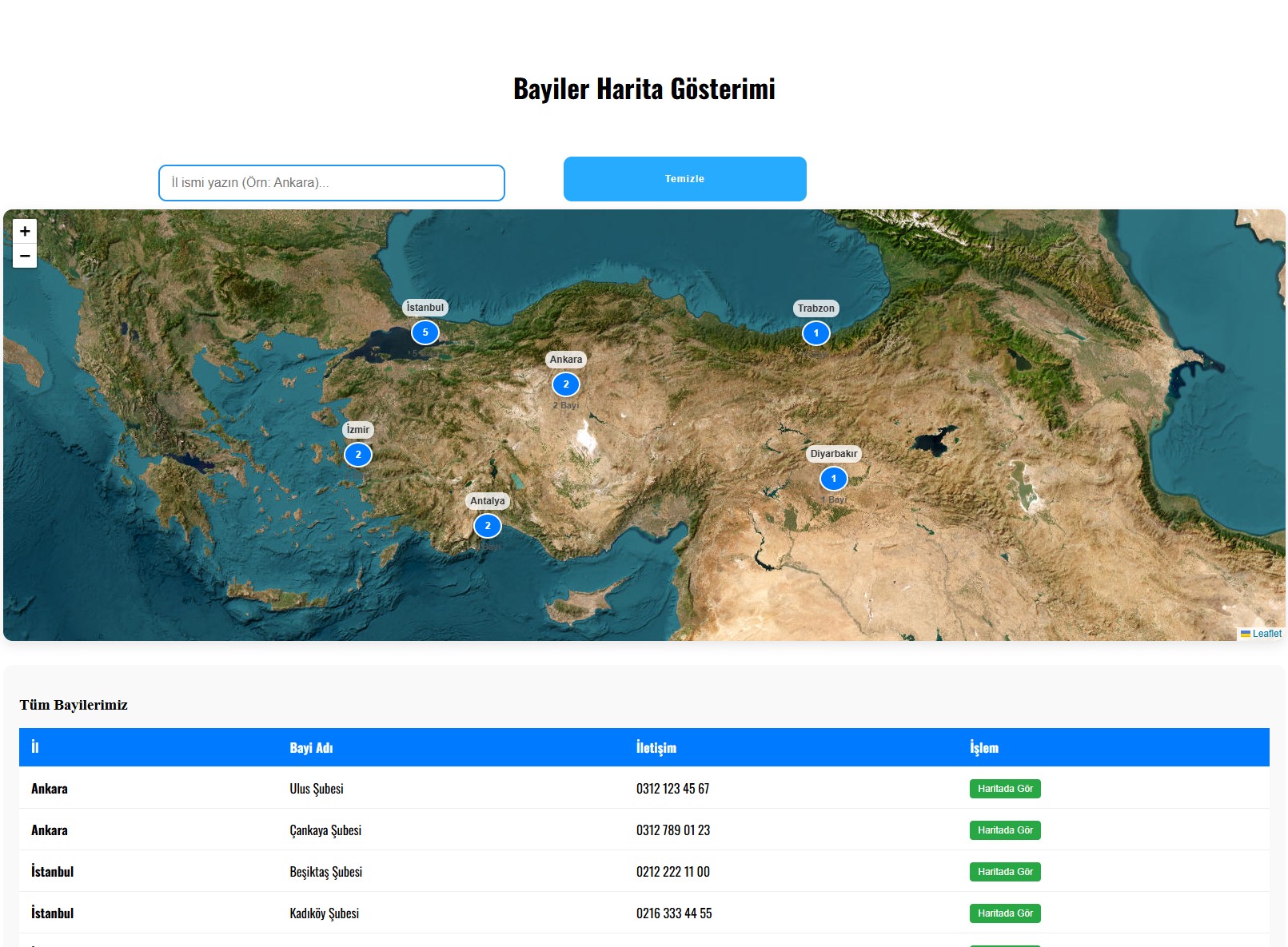The width and height of the screenshot is (1288, 947).
Task: Click Haritada Gör for Beşiktaş Şubesi
Action: click(x=1004, y=872)
